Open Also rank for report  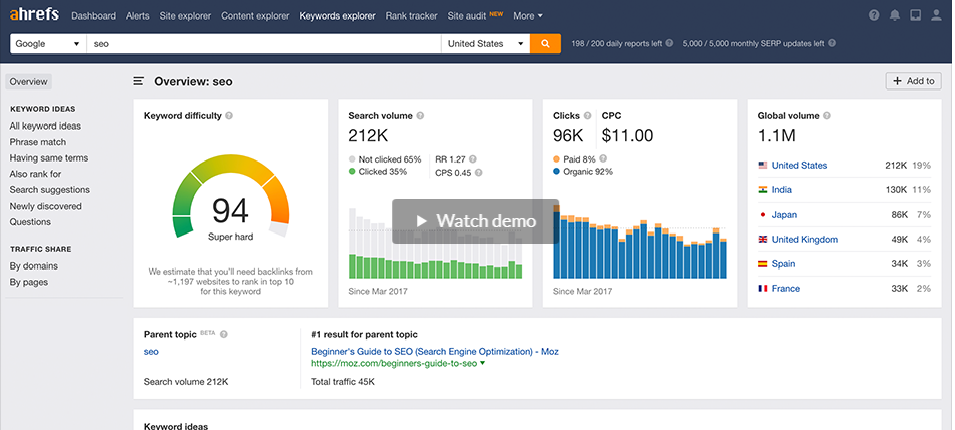(35, 174)
